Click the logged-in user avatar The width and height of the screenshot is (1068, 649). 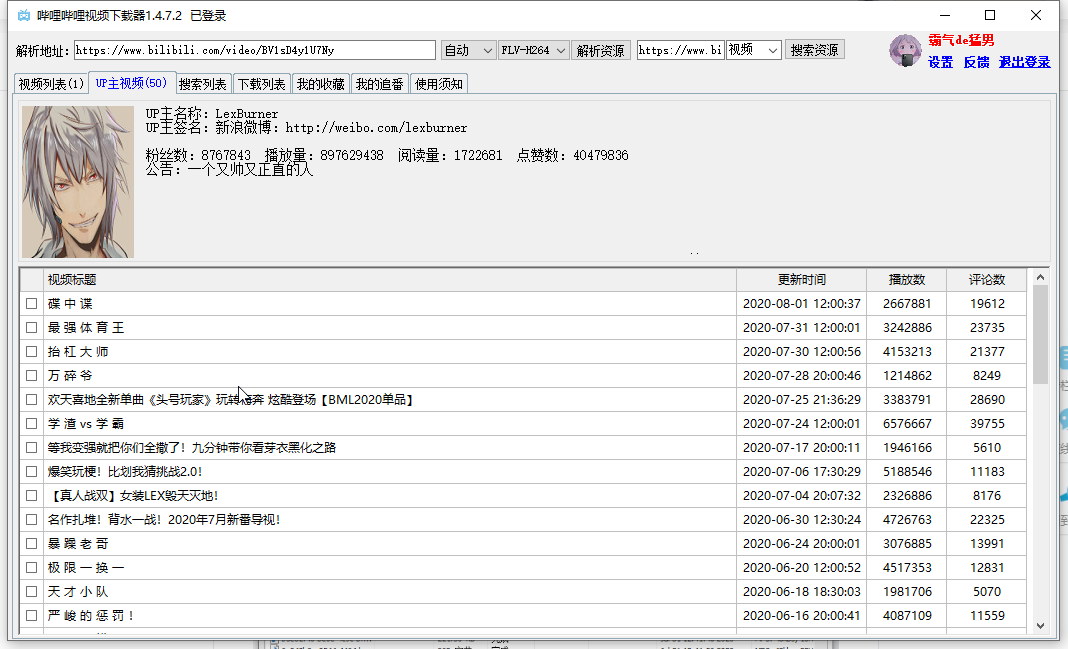905,50
